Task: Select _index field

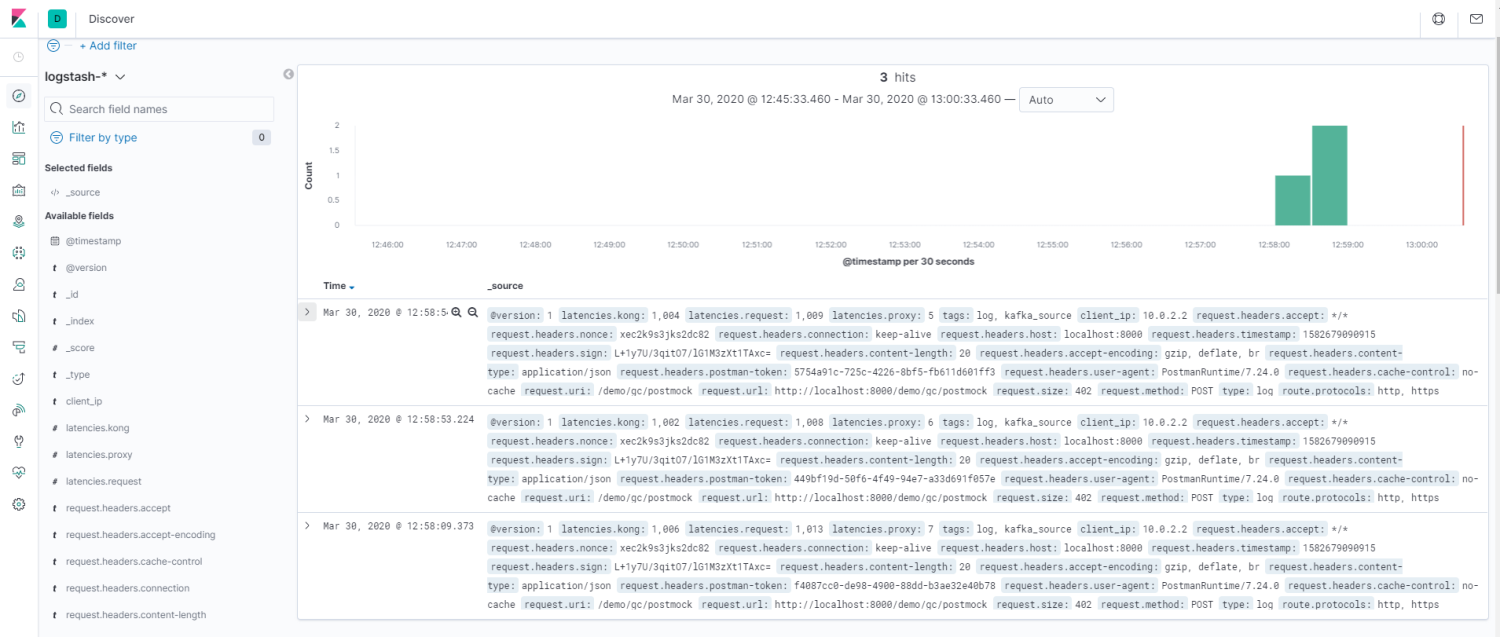Action: point(80,321)
